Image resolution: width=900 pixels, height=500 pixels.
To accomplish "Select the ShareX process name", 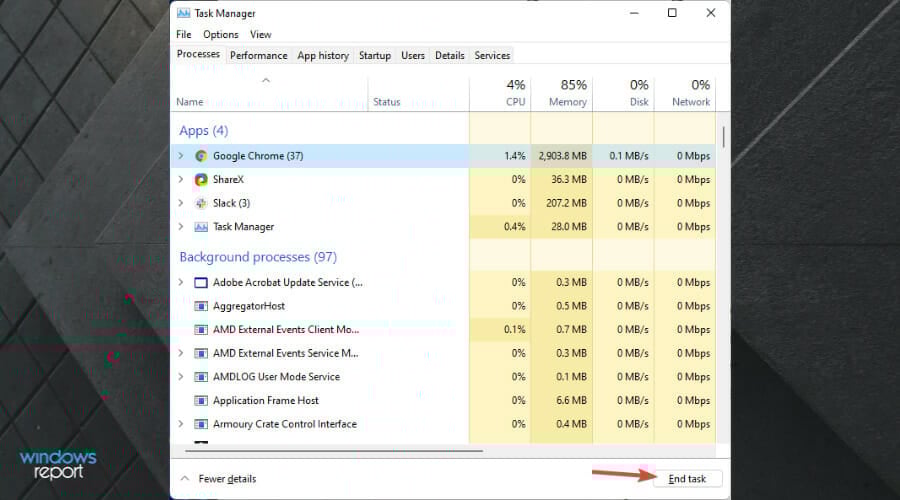I will coord(228,180).
